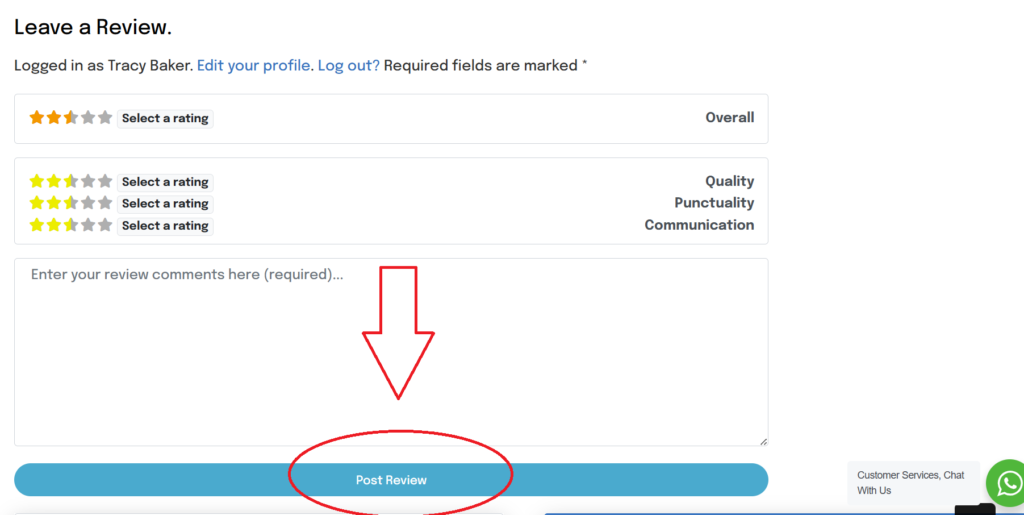Image resolution: width=1024 pixels, height=515 pixels.
Task: Rate Quality with the fourth star
Action: tap(88, 182)
